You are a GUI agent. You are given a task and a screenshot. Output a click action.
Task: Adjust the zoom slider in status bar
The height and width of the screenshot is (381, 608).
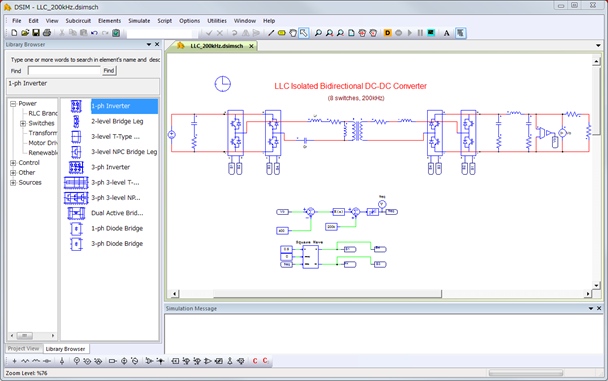pos(525,373)
